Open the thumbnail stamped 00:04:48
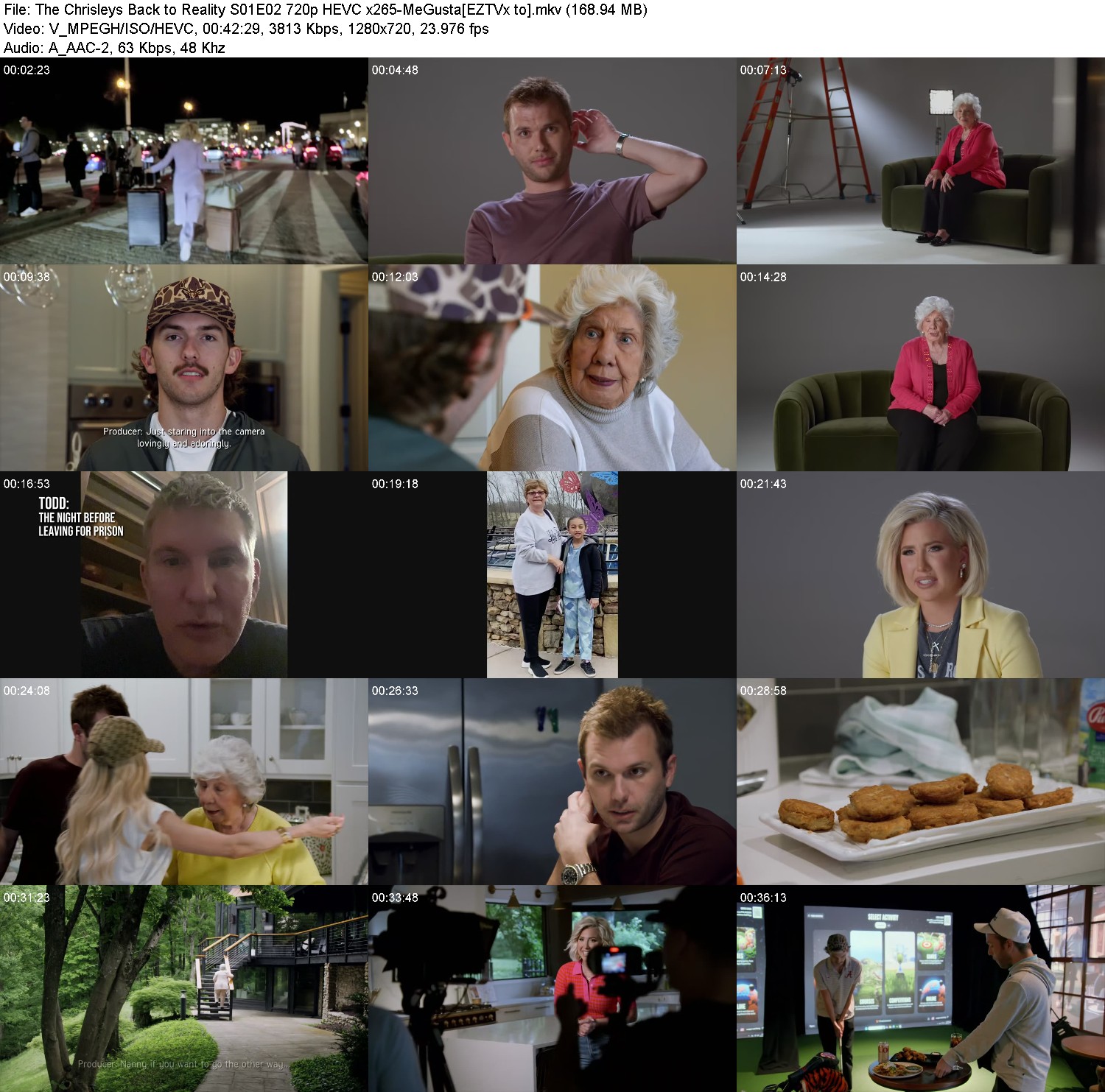This screenshot has height=1092, width=1105. point(552,161)
